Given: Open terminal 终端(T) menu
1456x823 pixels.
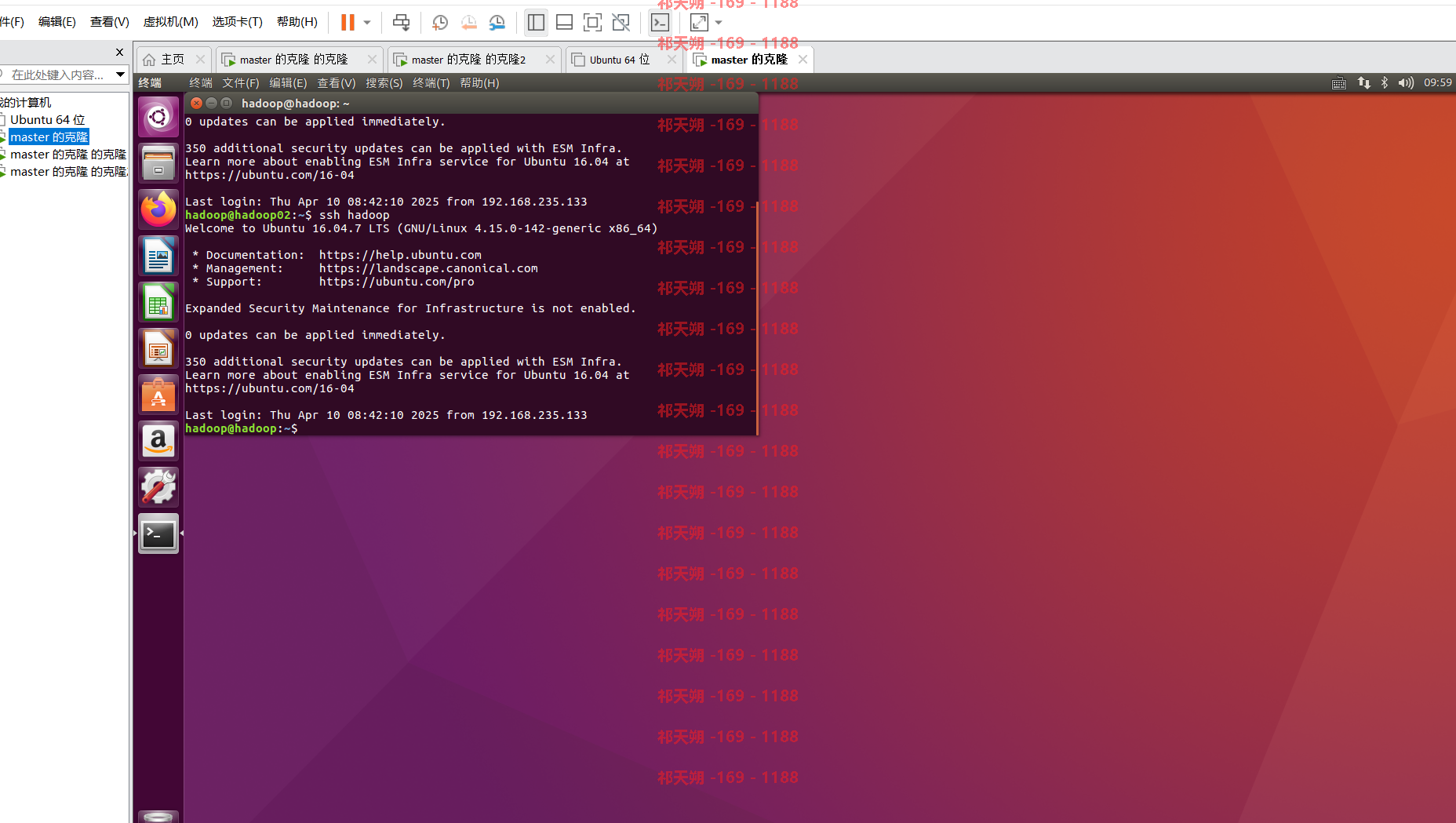Looking at the screenshot, I should tap(431, 83).
